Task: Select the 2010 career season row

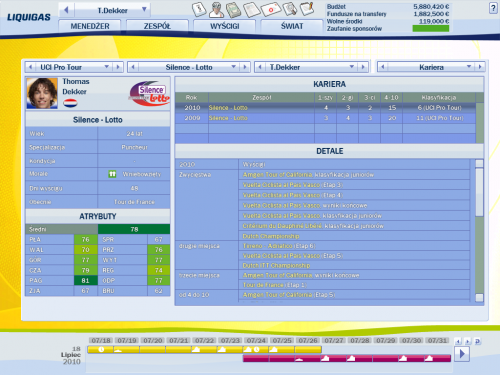Action: click(325, 108)
